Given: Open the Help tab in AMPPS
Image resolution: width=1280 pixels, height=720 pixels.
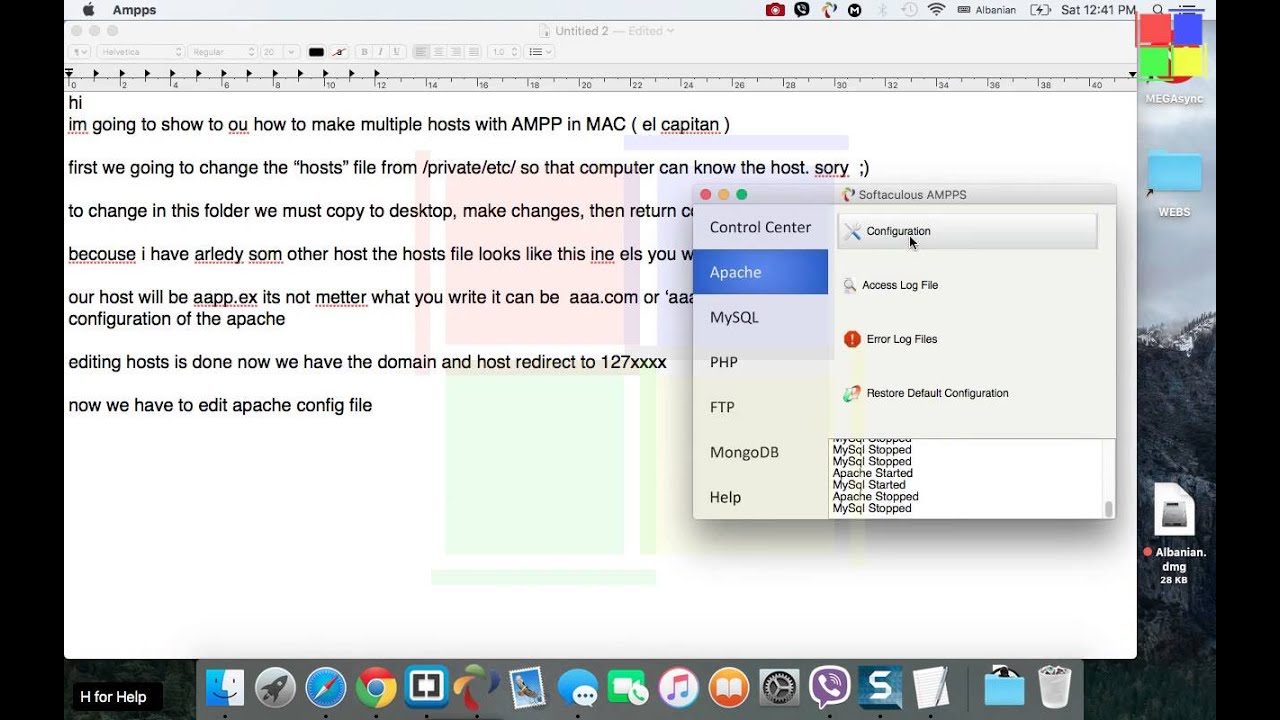Looking at the screenshot, I should click(x=760, y=497).
